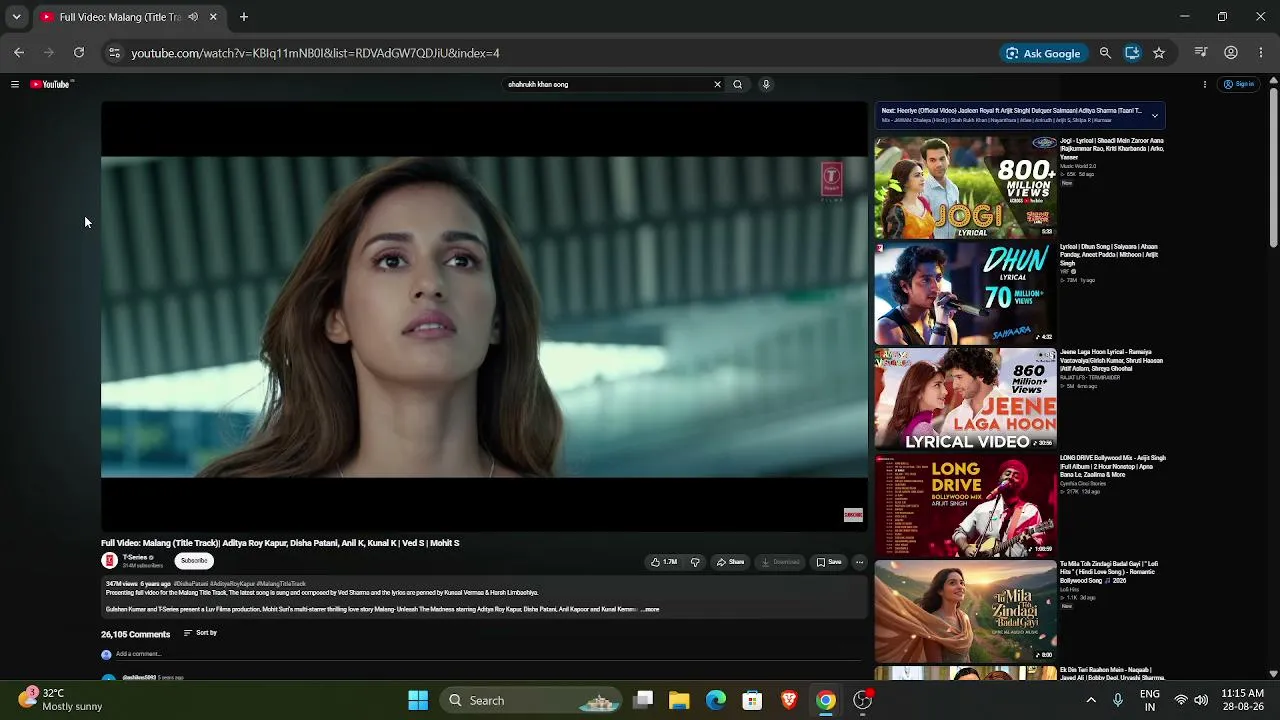The image size is (1280, 720).
Task: Open Chrome profile icon
Action: click(1231, 53)
